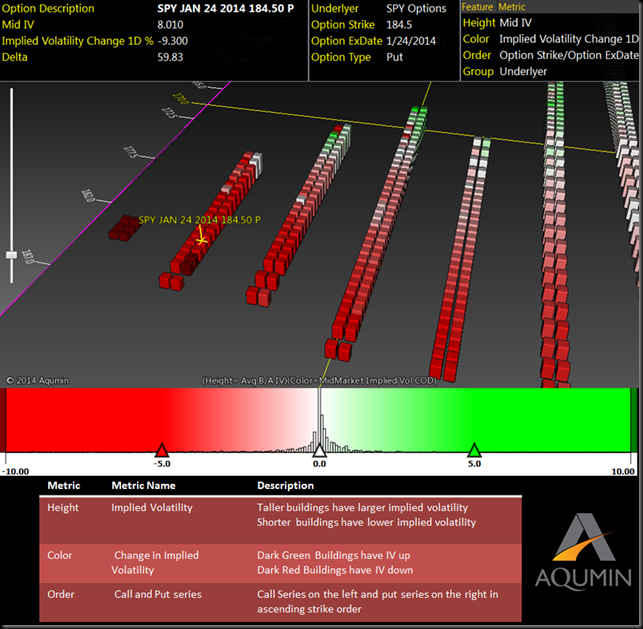Click the Metric Name column header in legend table
Viewport: 643px width, 629px height.
(144, 485)
